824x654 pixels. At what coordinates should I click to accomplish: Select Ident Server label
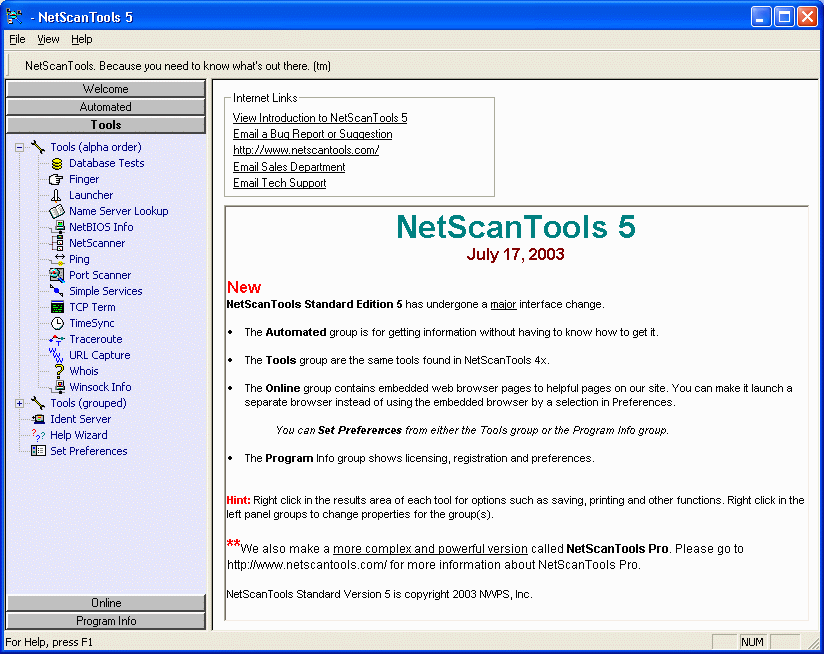coord(80,419)
